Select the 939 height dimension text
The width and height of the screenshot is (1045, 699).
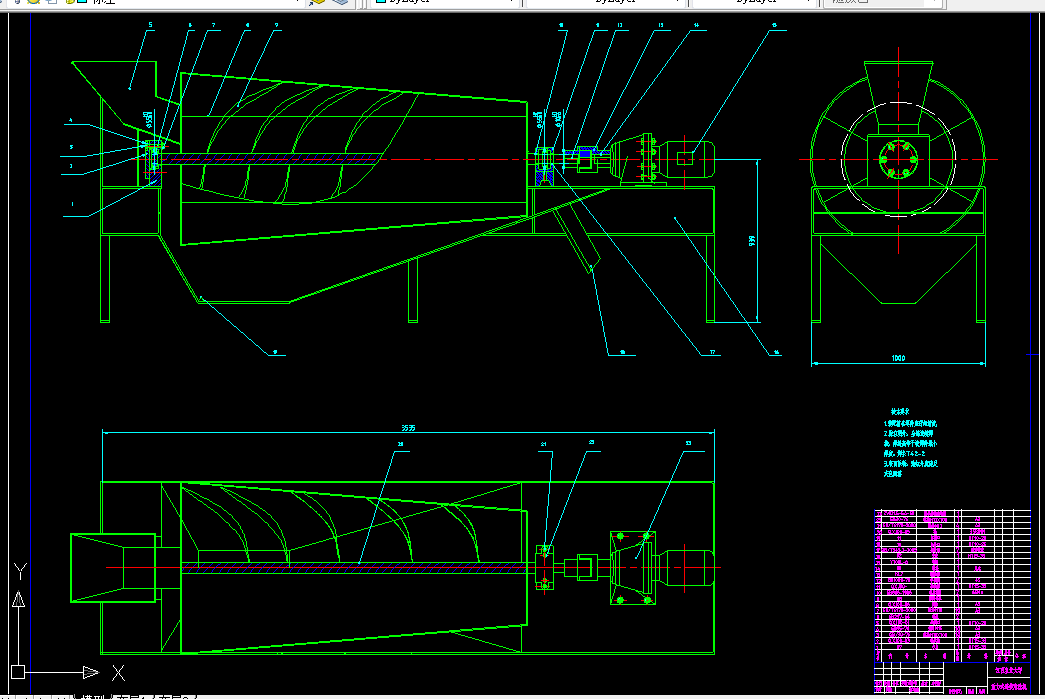tap(752, 241)
